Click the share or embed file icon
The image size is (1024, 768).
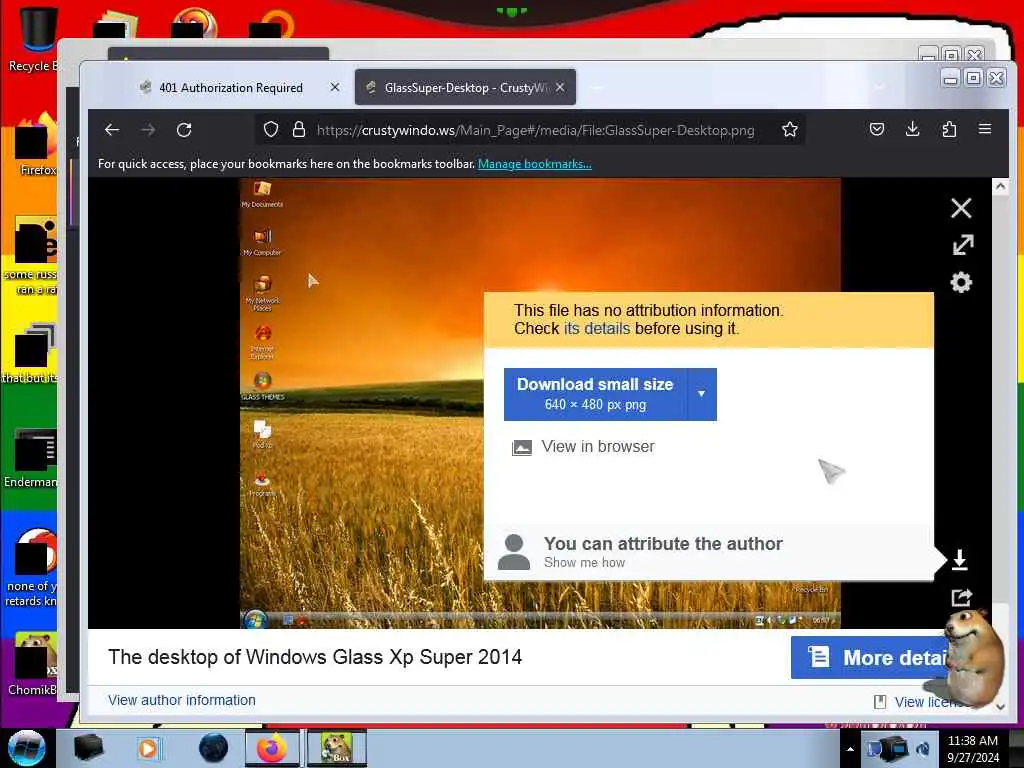click(961, 597)
